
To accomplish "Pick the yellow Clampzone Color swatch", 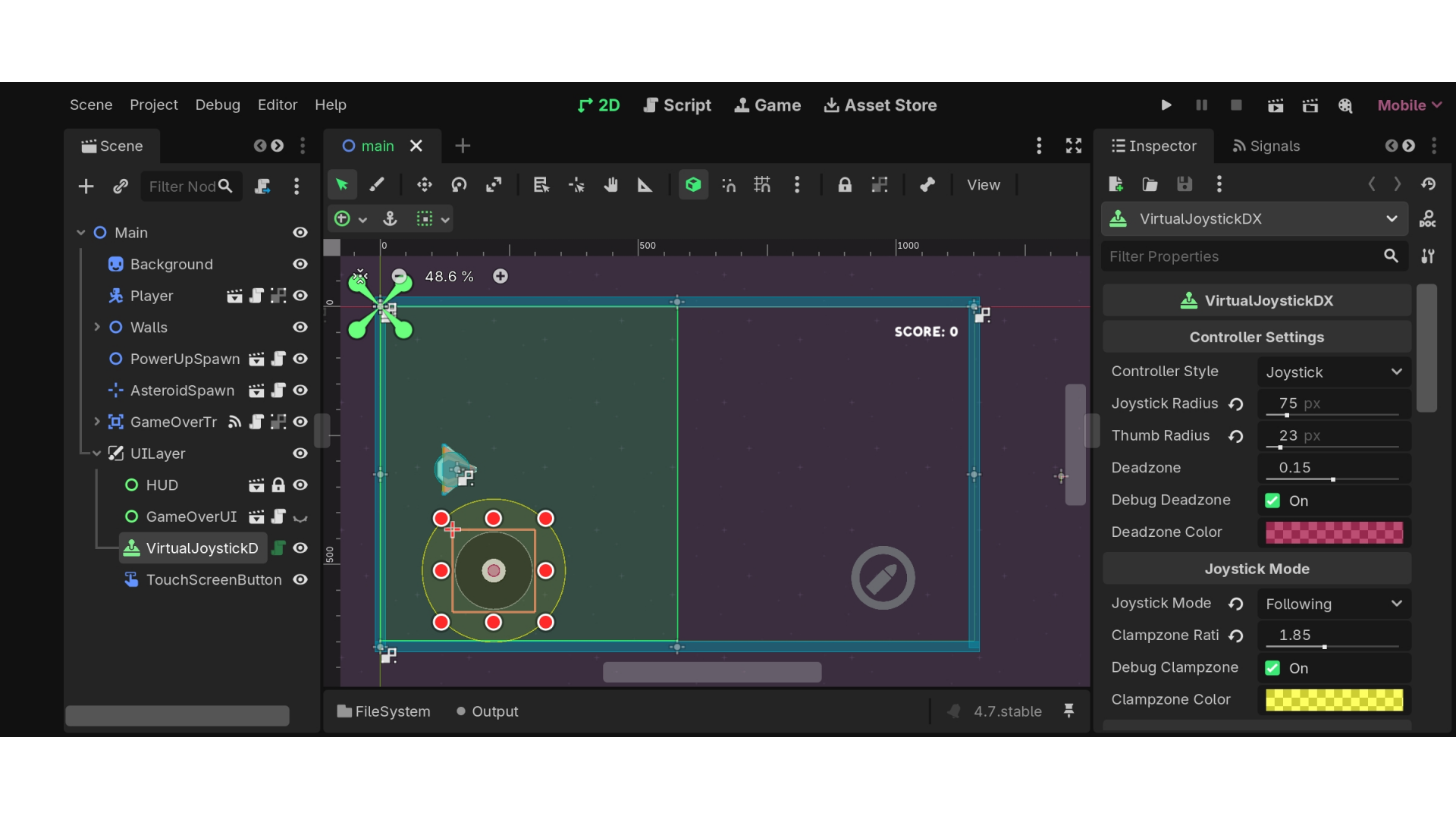I will 1334,700.
